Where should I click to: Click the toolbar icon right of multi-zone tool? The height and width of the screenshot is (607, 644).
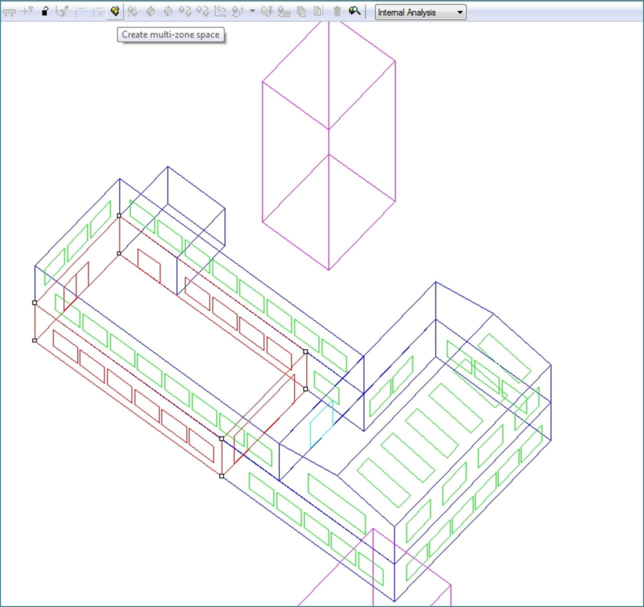[x=133, y=12]
